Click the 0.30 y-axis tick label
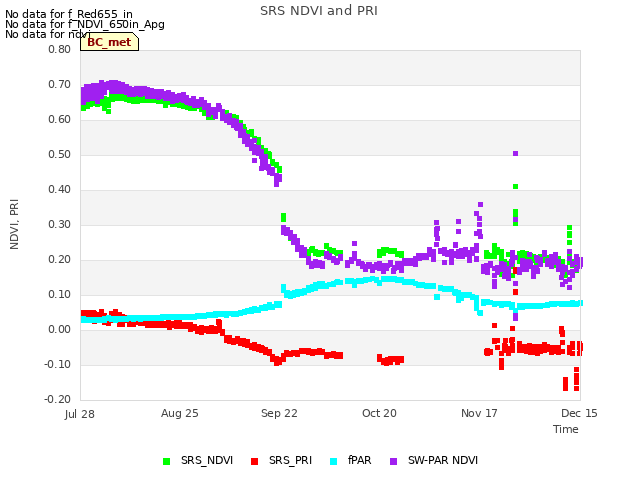The image size is (640, 480). pos(60,224)
